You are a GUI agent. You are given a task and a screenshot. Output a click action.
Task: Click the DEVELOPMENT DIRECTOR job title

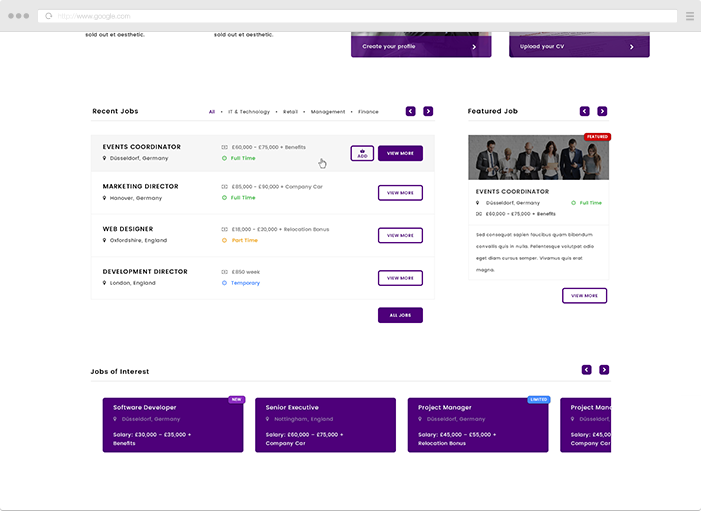145,271
